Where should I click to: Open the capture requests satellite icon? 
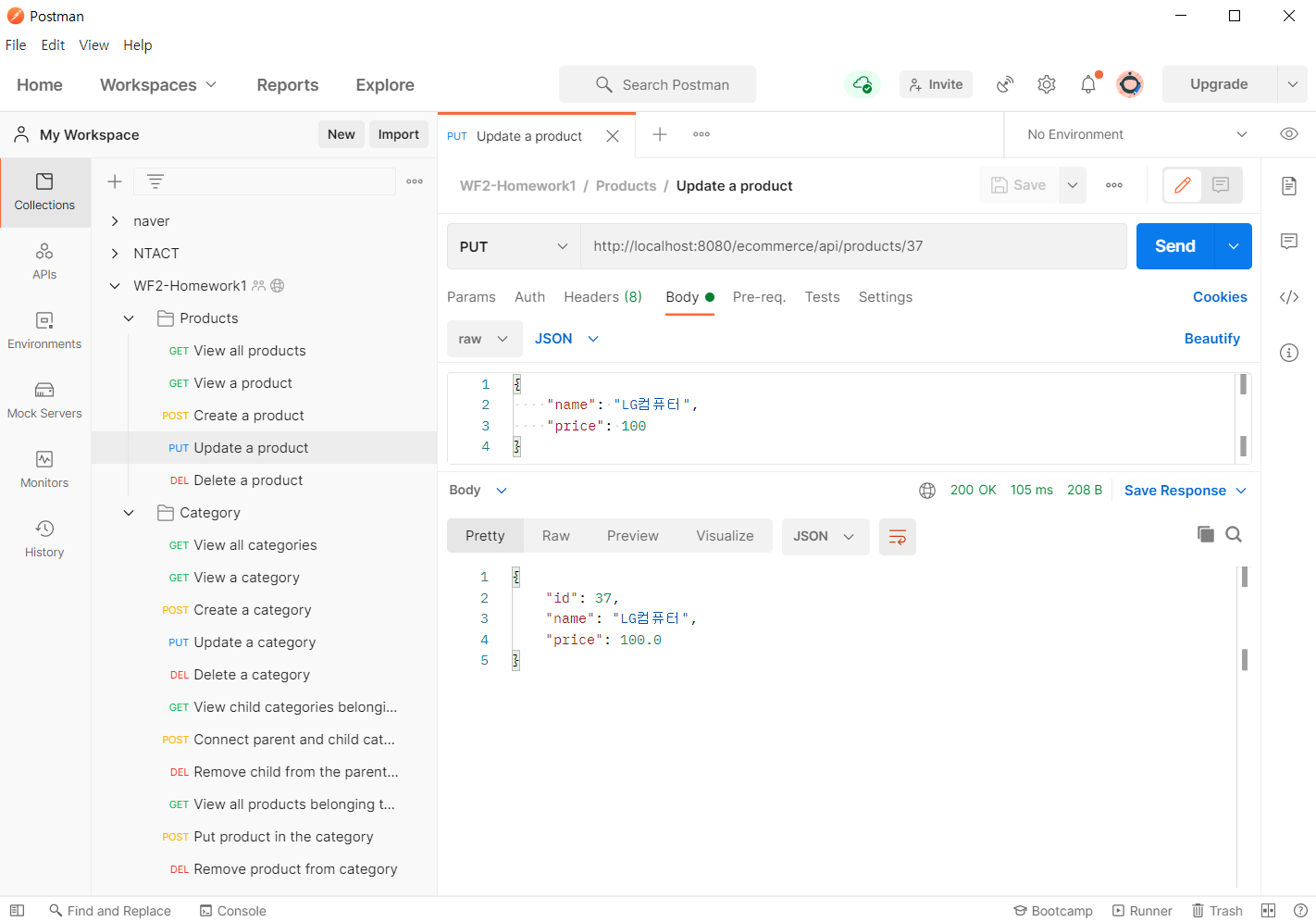(x=1005, y=84)
